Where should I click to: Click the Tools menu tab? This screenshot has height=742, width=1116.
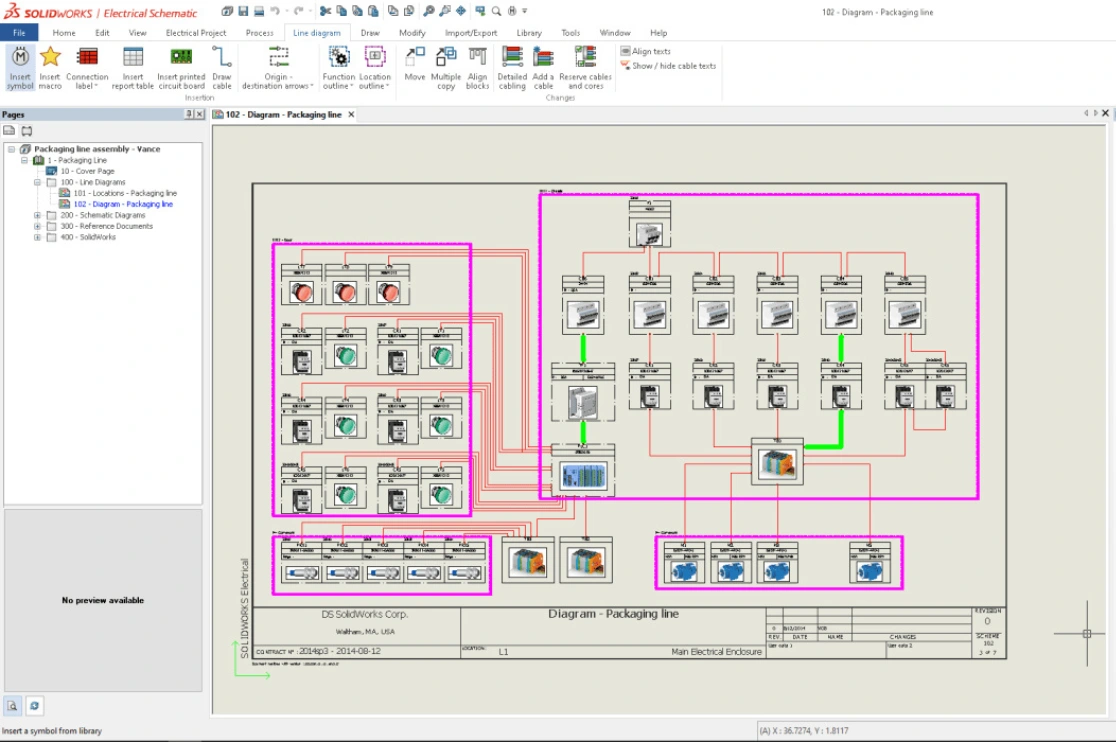570,33
